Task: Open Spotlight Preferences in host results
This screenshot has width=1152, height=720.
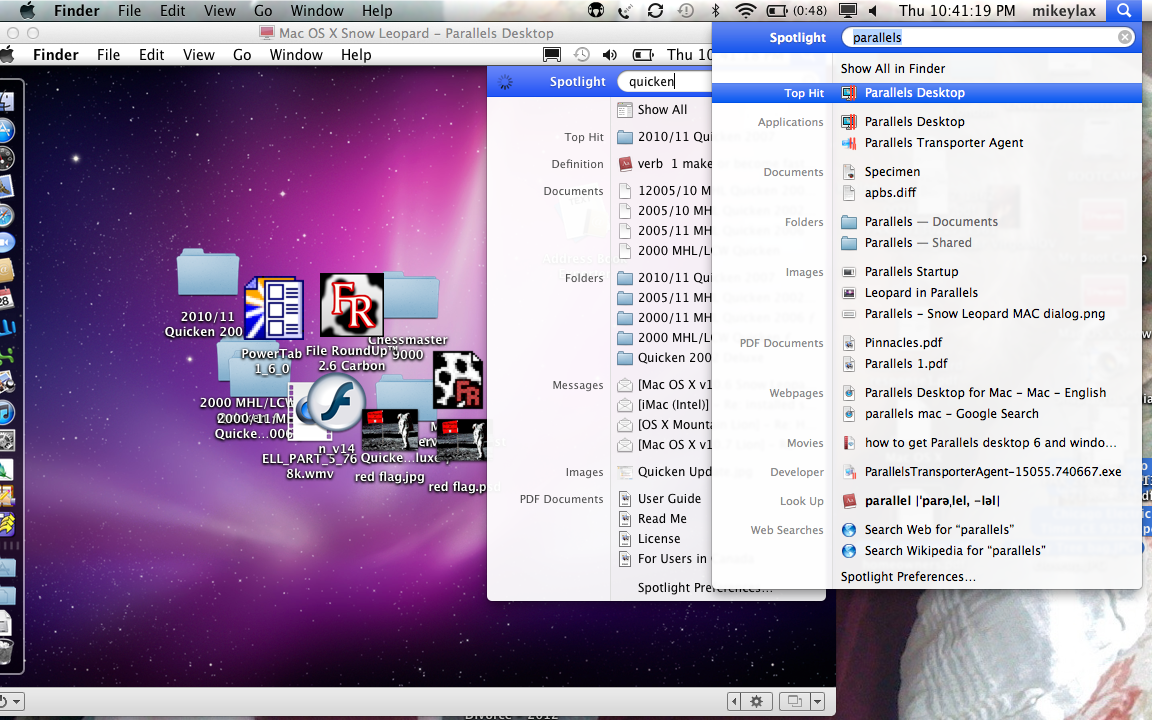Action: click(x=908, y=577)
